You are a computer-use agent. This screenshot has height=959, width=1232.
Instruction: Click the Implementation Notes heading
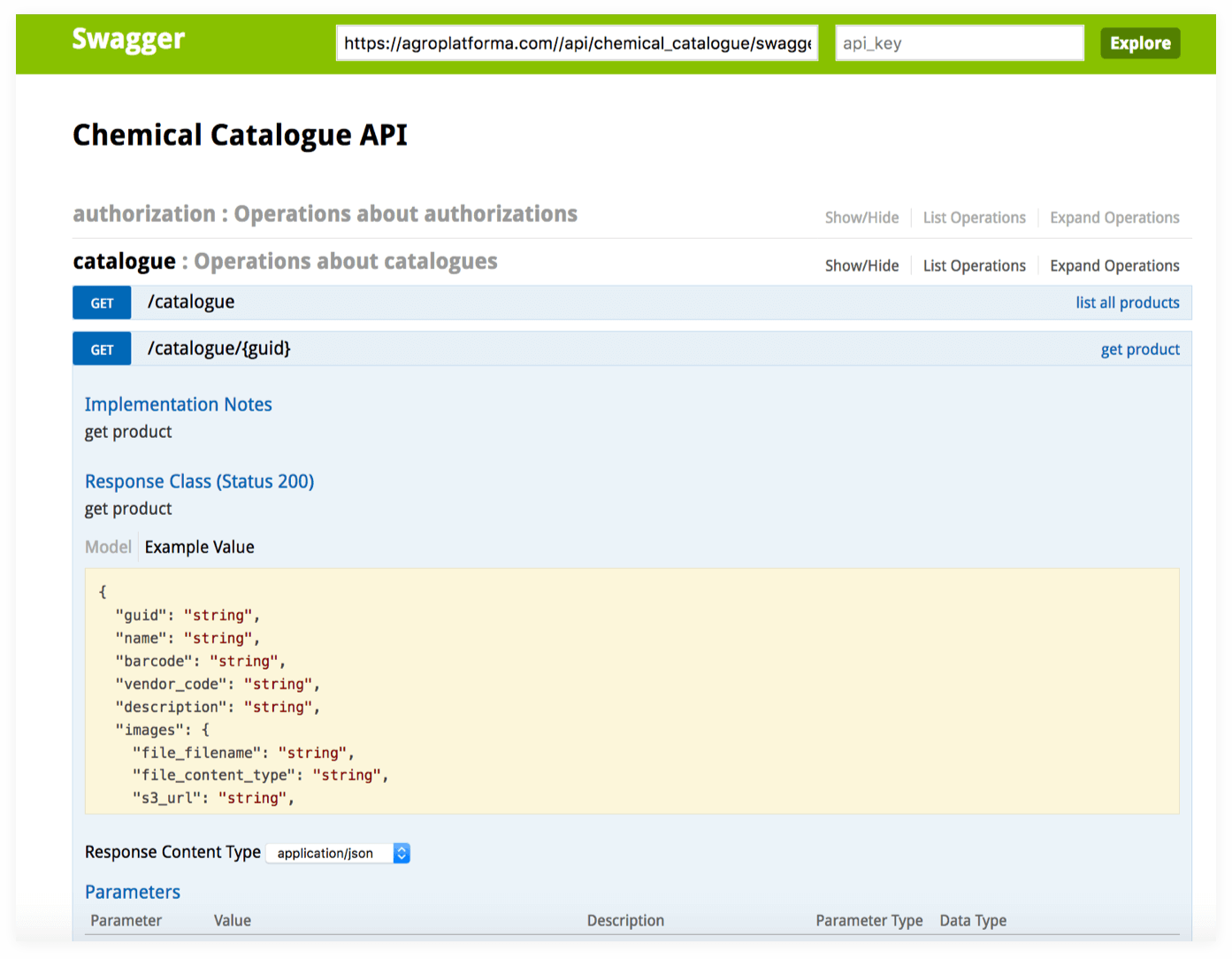(179, 404)
